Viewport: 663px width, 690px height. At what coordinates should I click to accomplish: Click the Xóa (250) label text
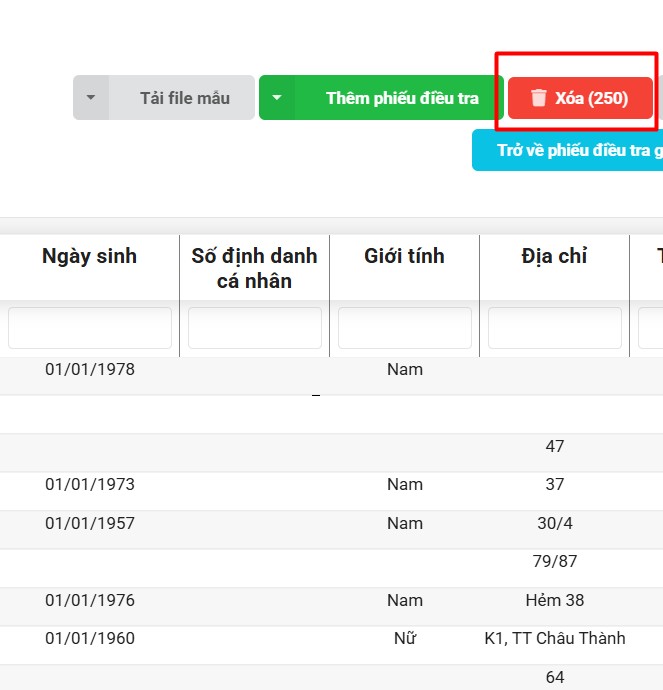point(591,98)
